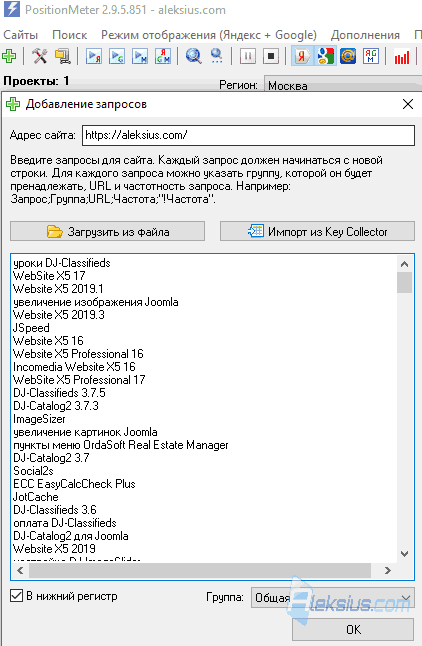Start the Yandex position check icon
422x646 pixels.
pos(94,56)
